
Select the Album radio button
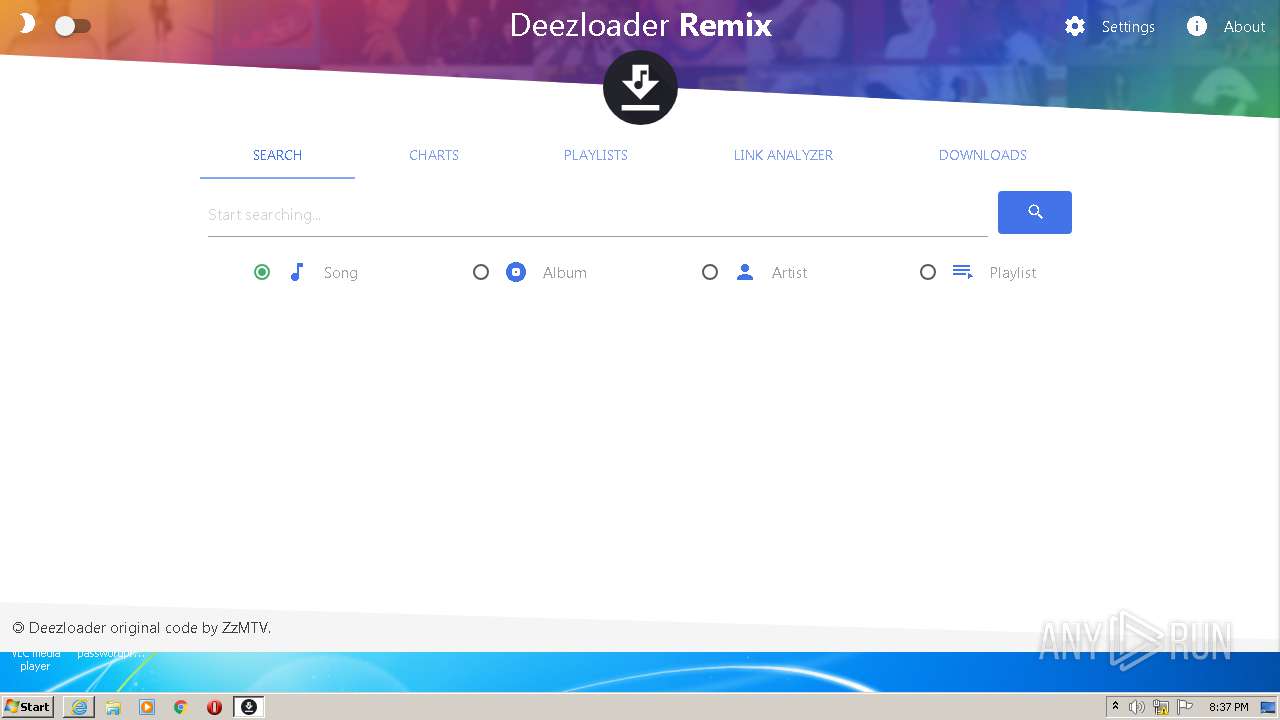[481, 272]
